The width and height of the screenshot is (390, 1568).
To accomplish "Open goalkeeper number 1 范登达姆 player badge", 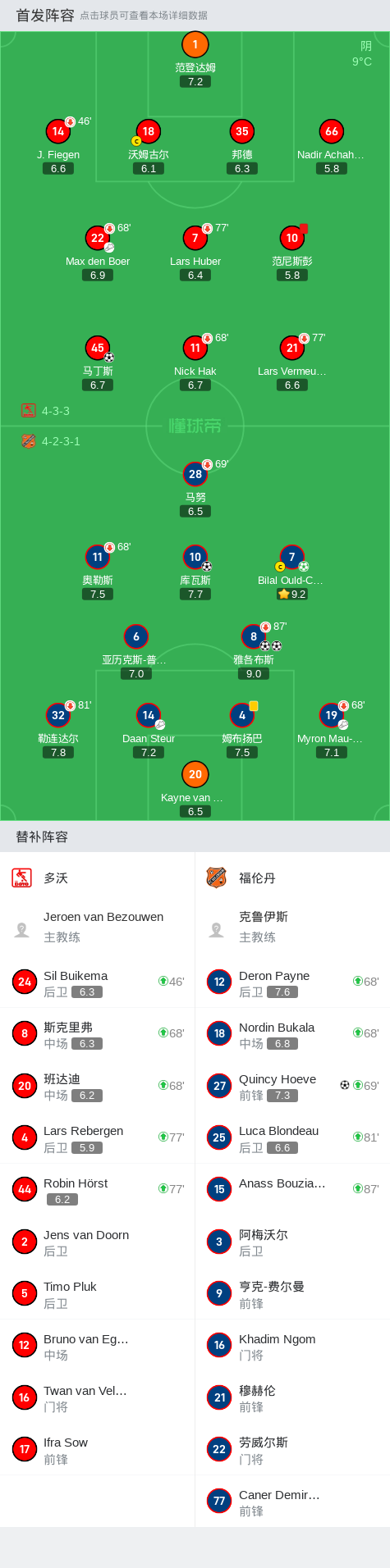I will (x=195, y=44).
